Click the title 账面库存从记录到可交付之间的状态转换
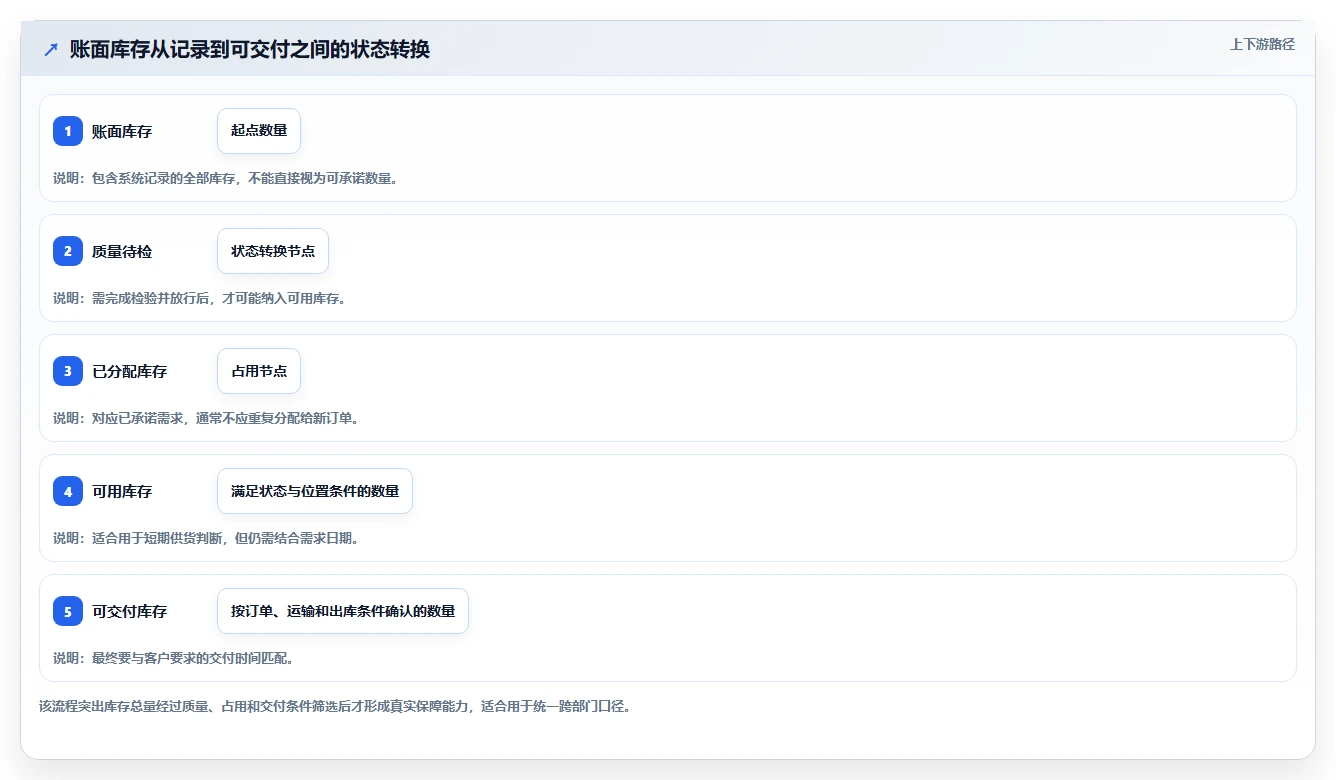 click(250, 50)
